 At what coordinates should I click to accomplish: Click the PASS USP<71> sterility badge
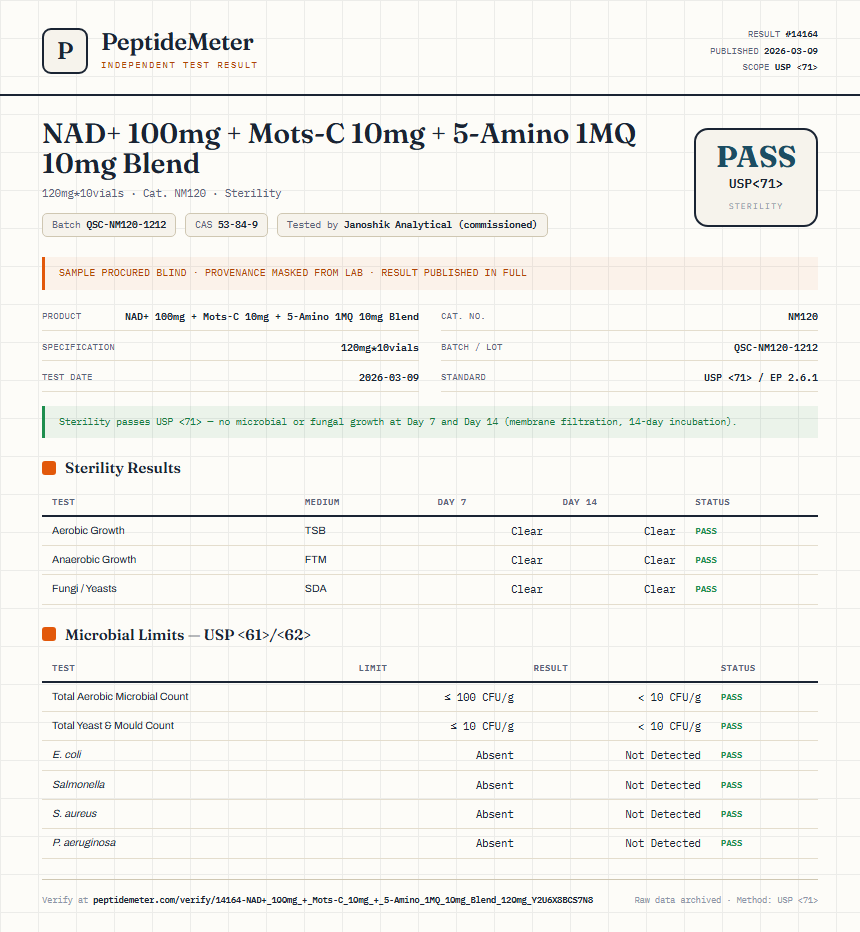(x=755, y=177)
